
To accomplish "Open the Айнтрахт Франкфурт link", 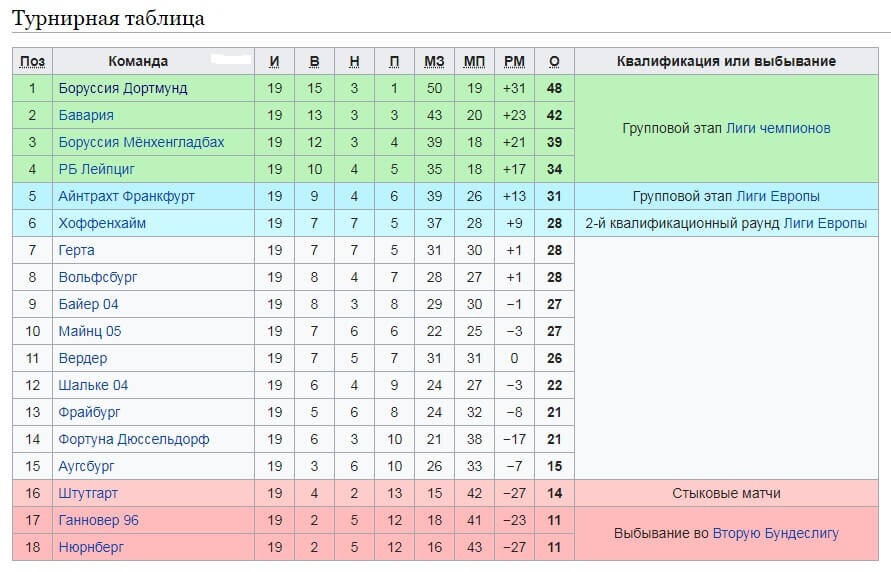I will tap(126, 197).
